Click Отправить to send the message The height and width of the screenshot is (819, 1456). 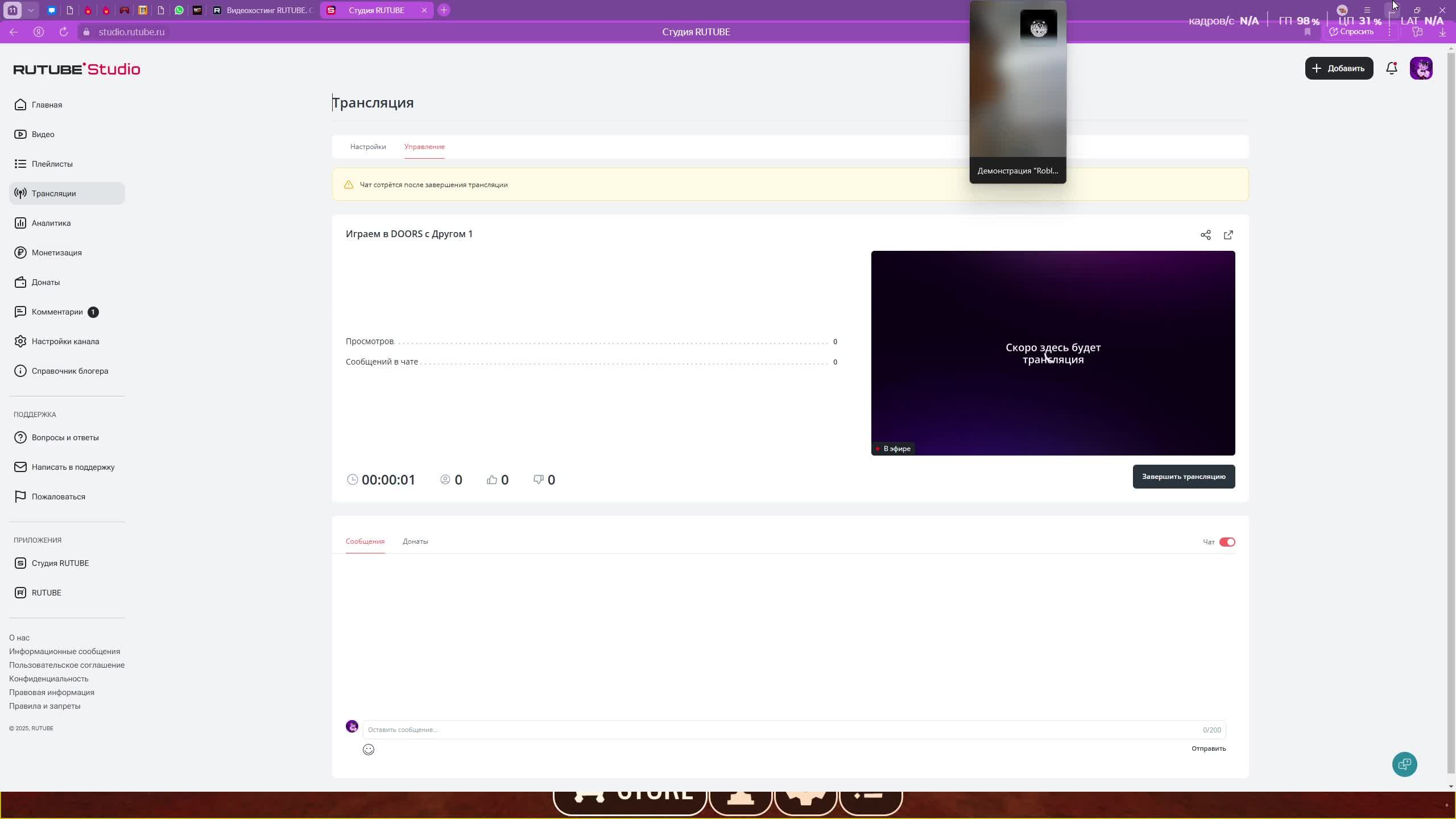(x=1208, y=748)
